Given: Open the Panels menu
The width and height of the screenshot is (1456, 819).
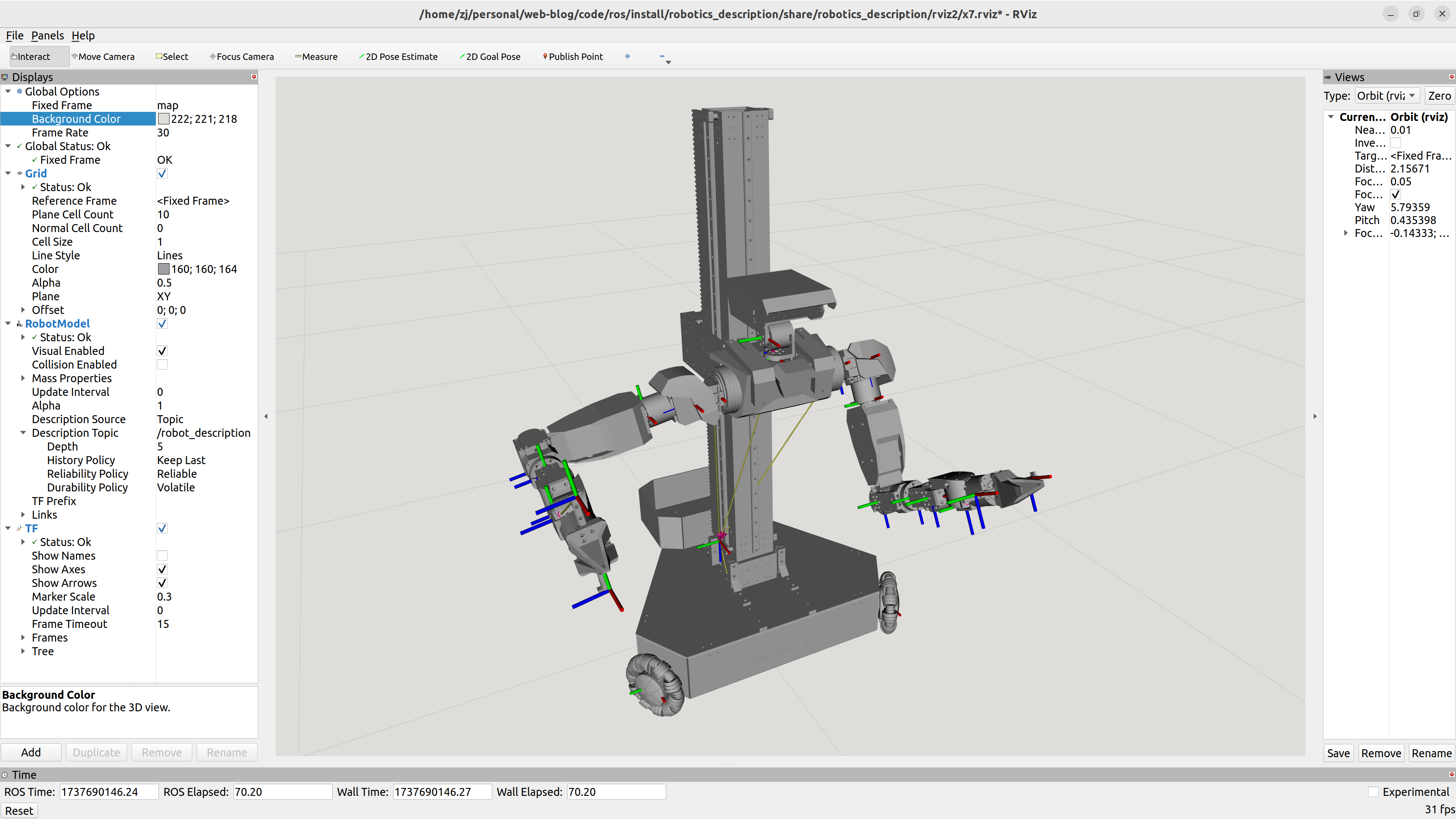Looking at the screenshot, I should pos(47,36).
